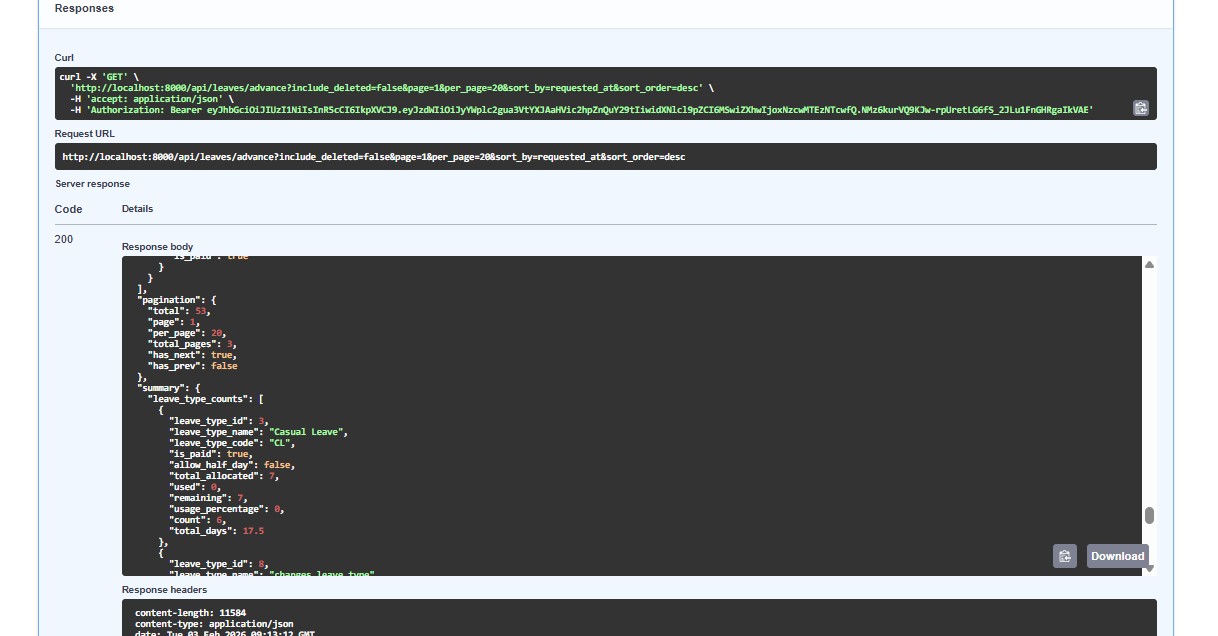
Task: Click the 200 status code
Action: pyautogui.click(x=64, y=239)
